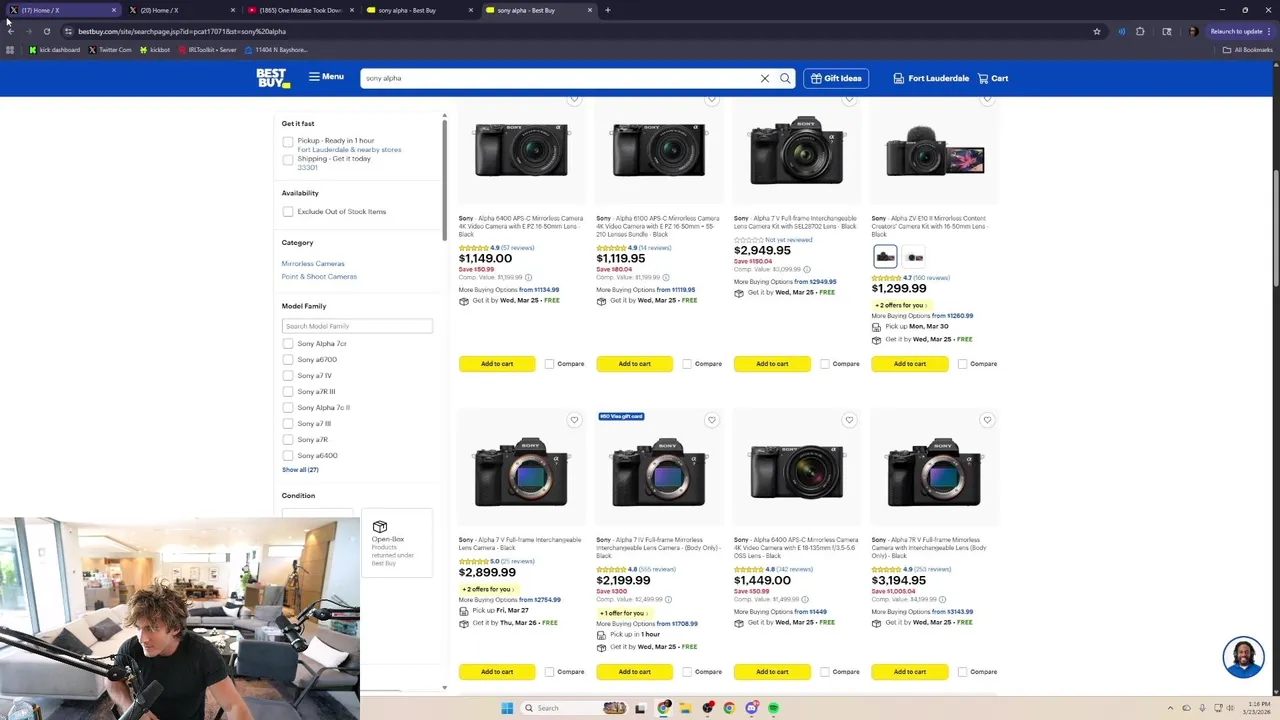Open the Alpha 7R V product thumbnail
This screenshot has height=720, width=1280.
(x=934, y=471)
